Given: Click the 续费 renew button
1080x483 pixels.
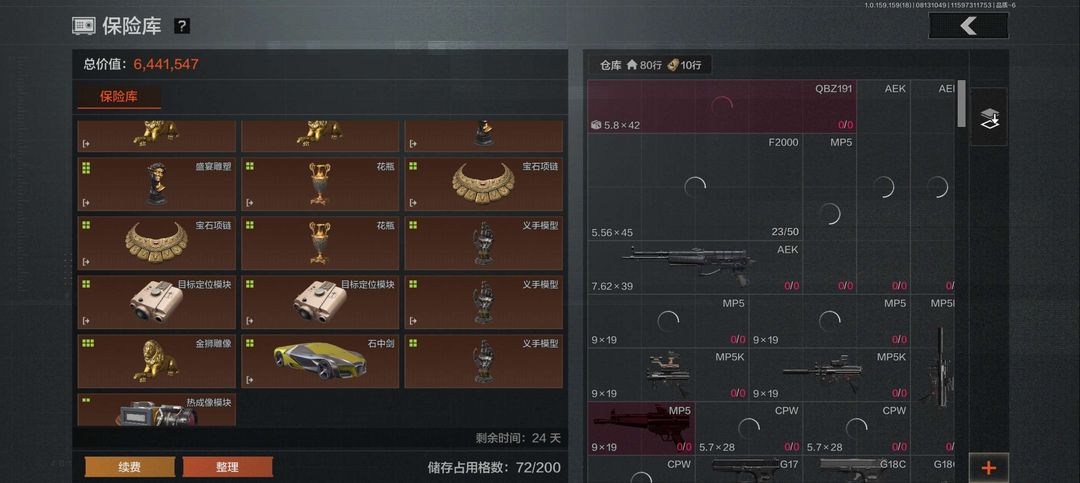Looking at the screenshot, I should coord(129,467).
